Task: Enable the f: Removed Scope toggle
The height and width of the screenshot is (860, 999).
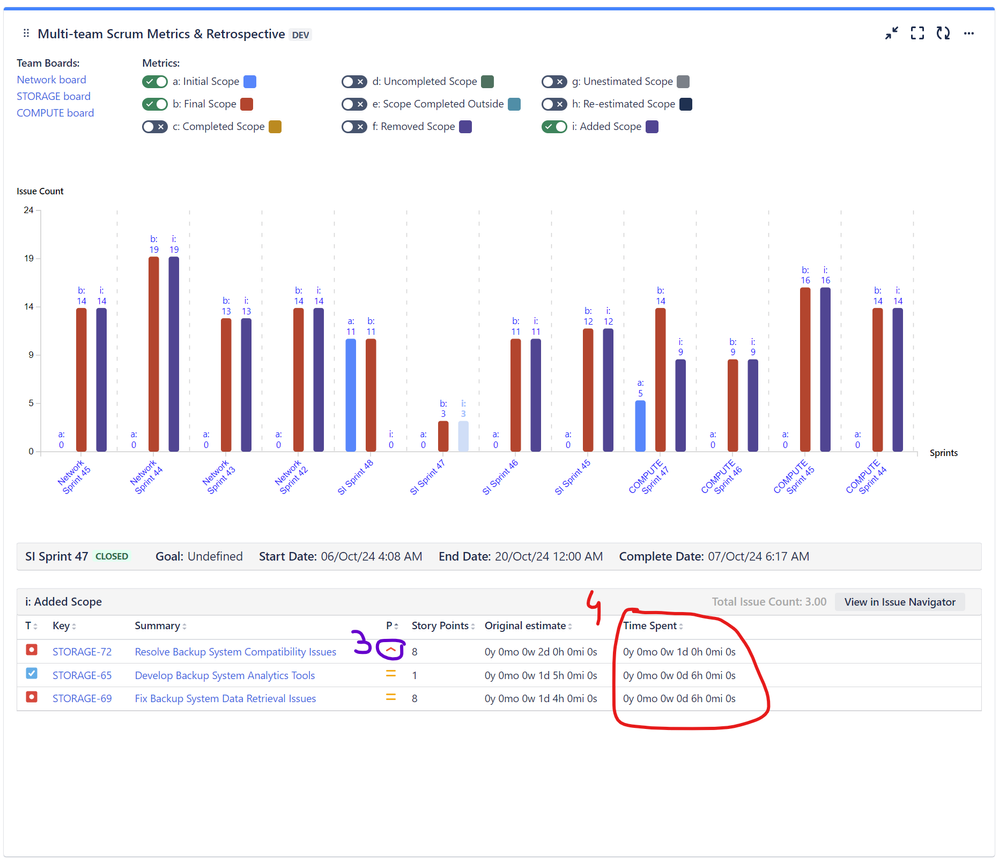Action: pos(354,127)
